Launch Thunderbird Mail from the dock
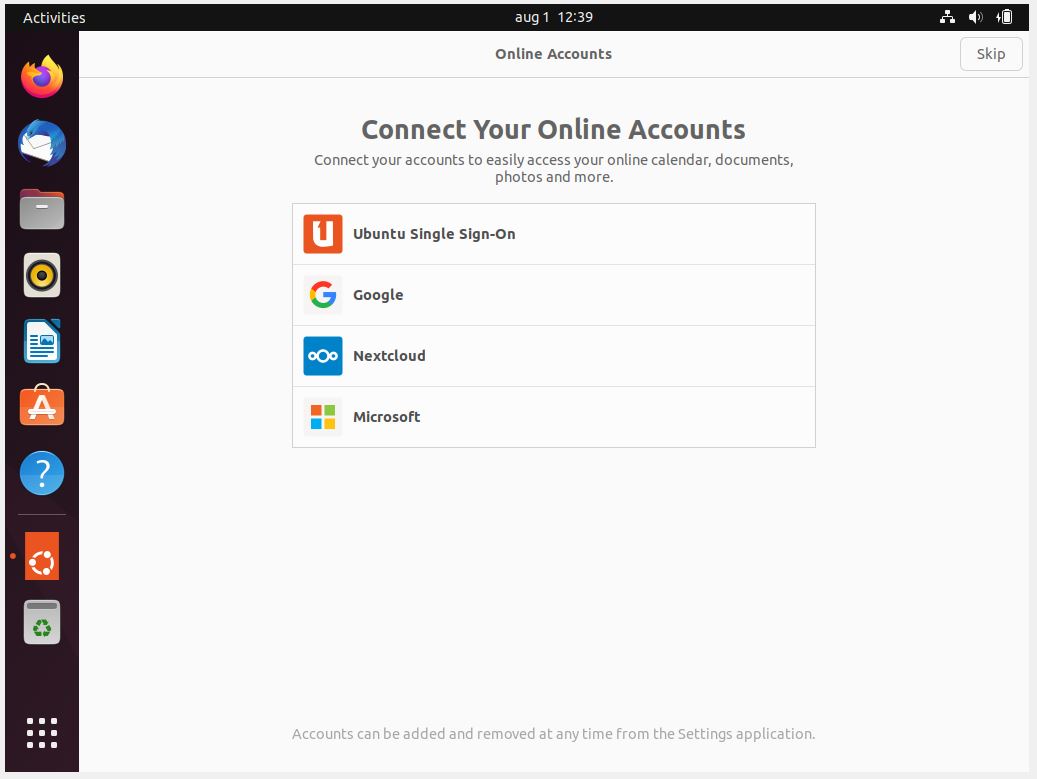Image resolution: width=1037 pixels, height=779 pixels. [x=42, y=143]
